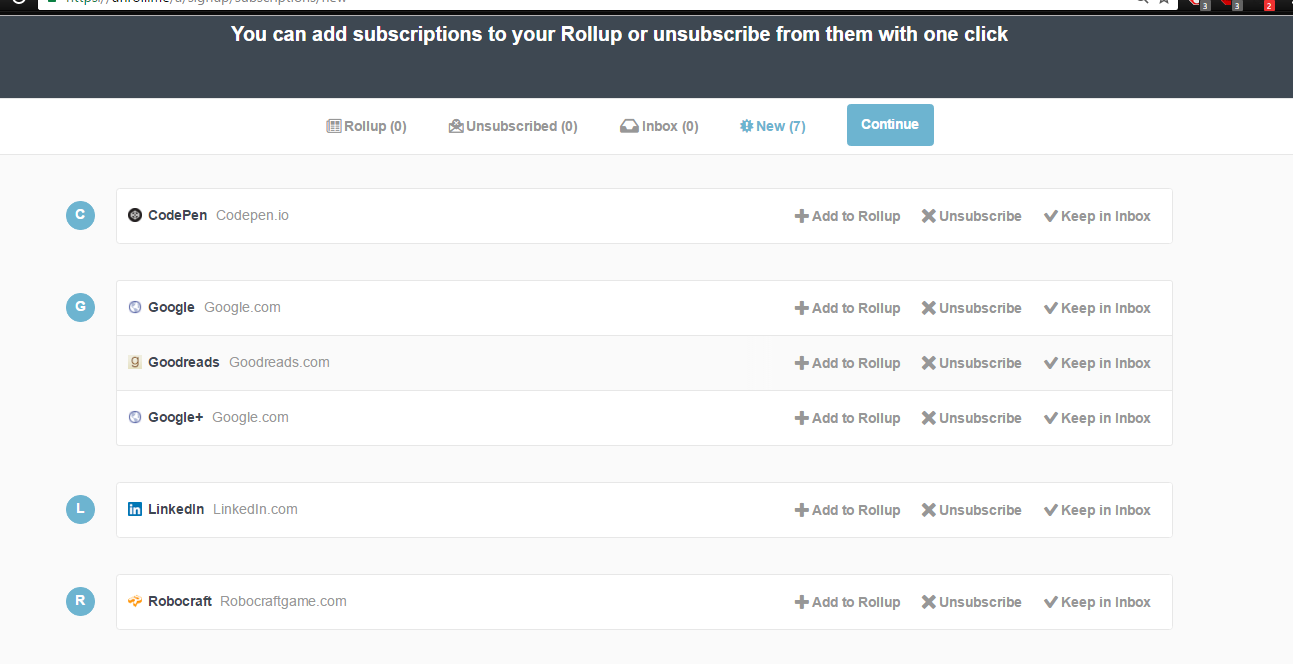
Task: Click the Google+ globe favicon icon
Action: tap(135, 417)
